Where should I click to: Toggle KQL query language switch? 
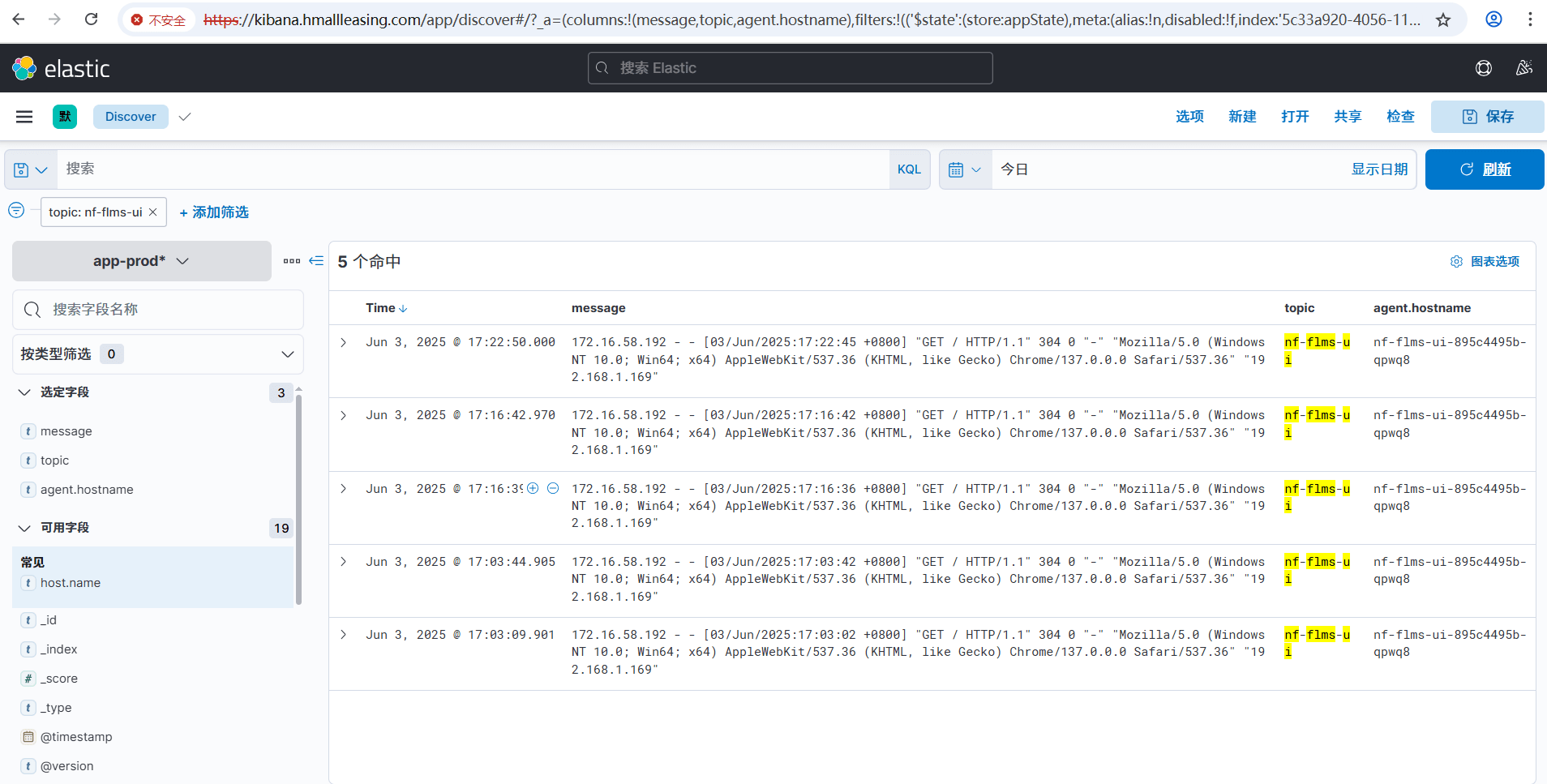pos(908,169)
